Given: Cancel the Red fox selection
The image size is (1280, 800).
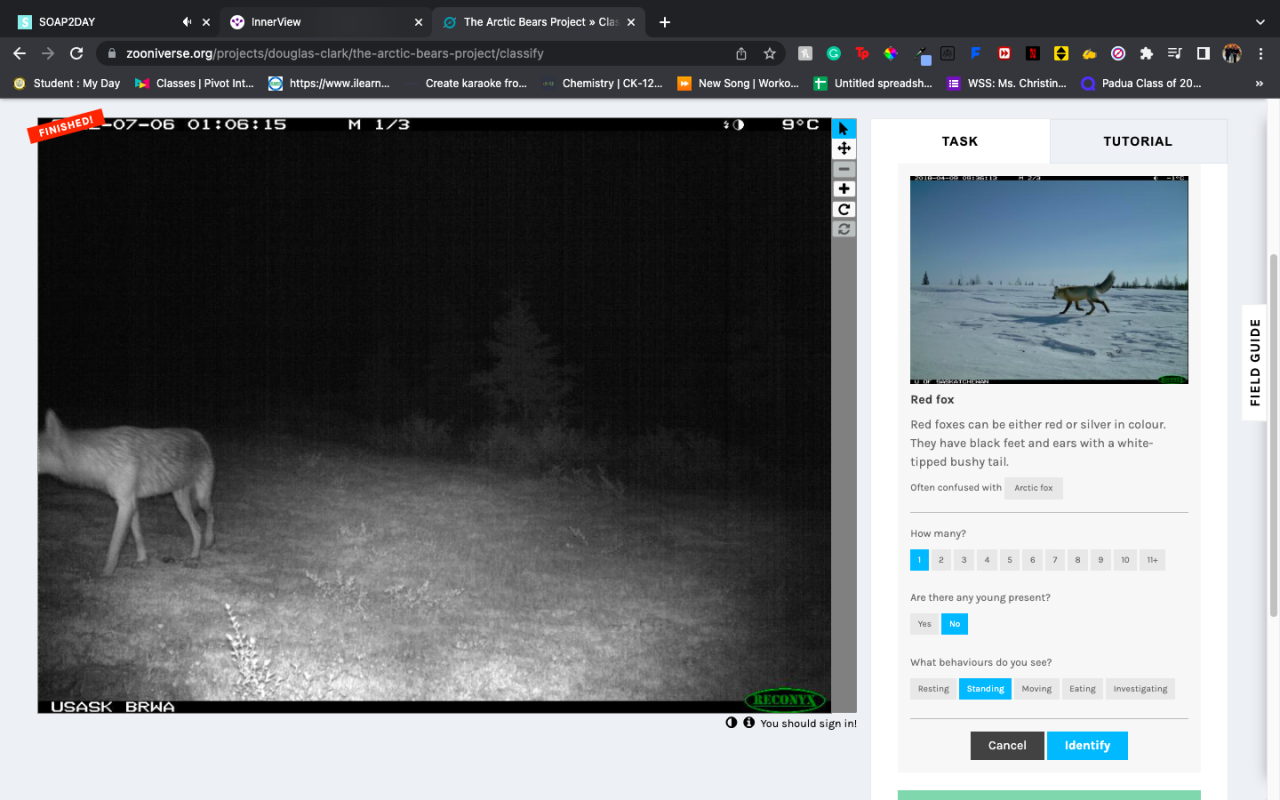Looking at the screenshot, I should pos(1006,746).
